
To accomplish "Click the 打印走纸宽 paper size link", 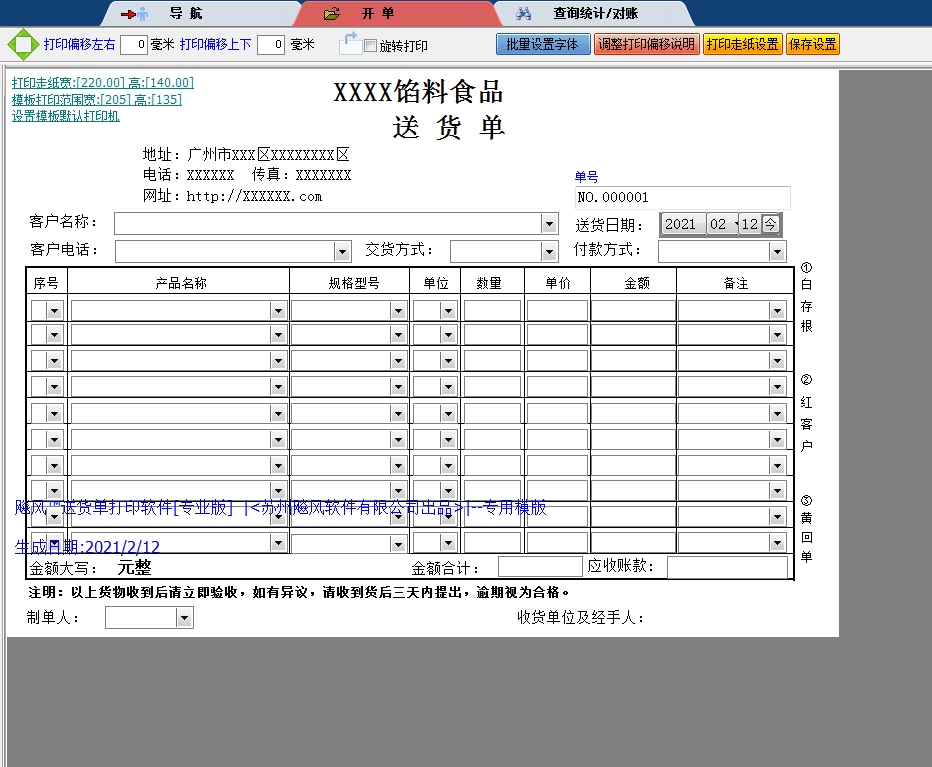I will coord(102,83).
